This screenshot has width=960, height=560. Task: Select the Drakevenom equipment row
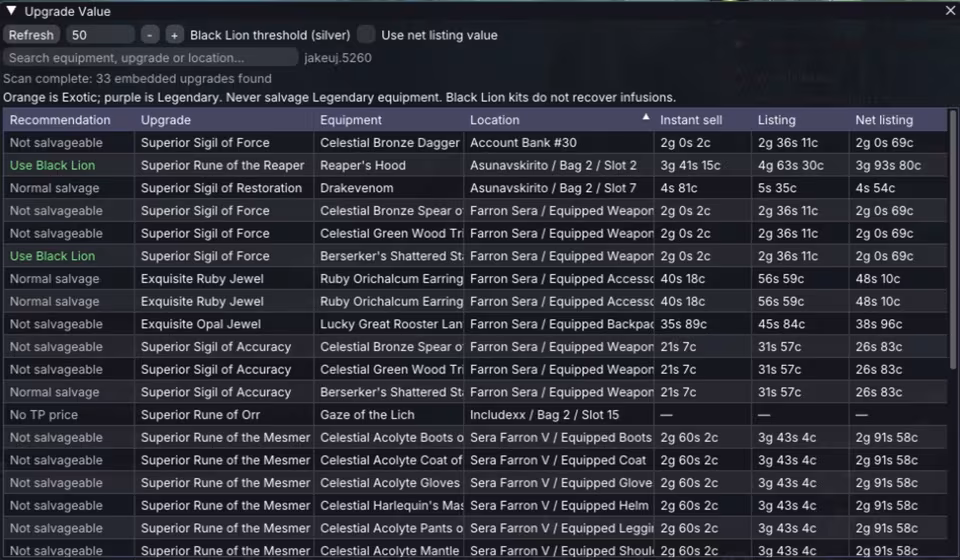tap(475, 188)
